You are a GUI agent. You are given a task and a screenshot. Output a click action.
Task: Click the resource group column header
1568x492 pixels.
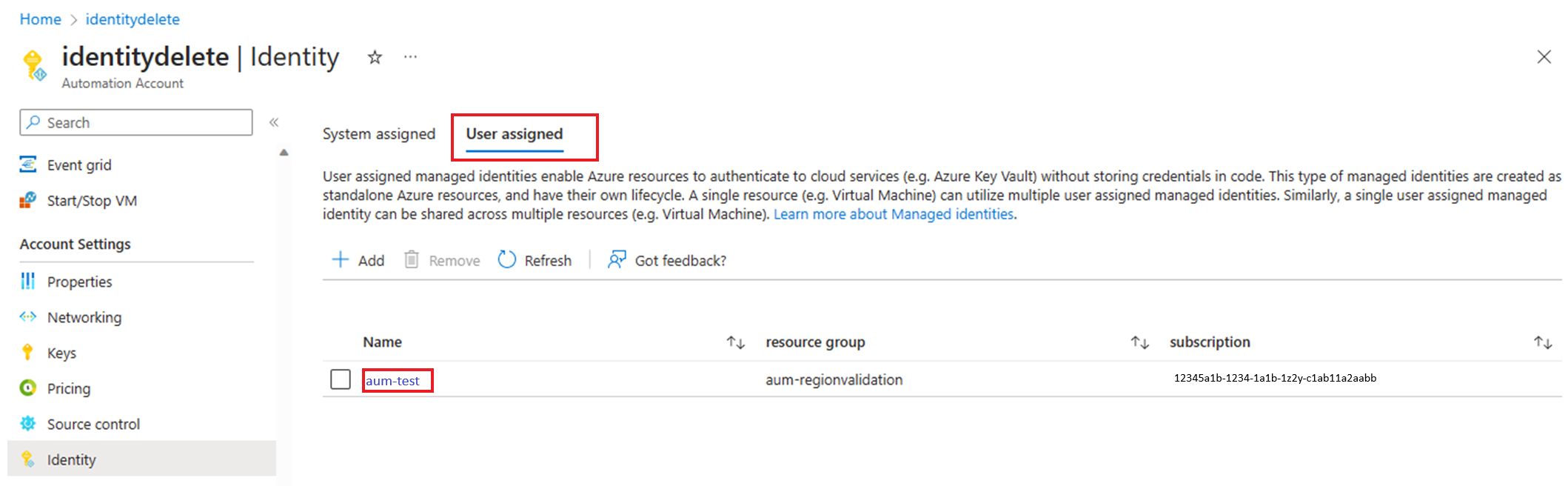(x=815, y=342)
